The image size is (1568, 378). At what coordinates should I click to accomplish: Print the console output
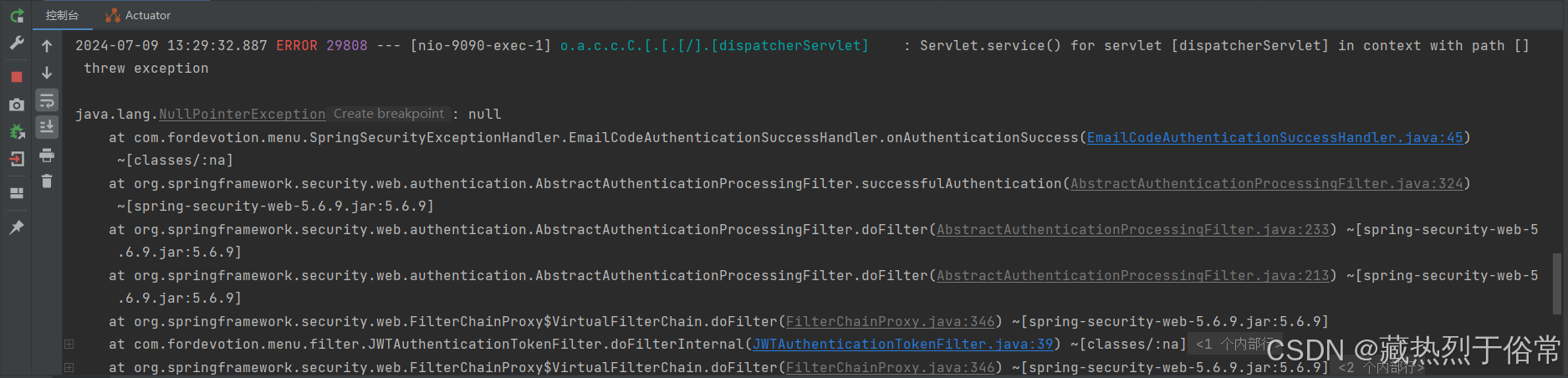[47, 155]
